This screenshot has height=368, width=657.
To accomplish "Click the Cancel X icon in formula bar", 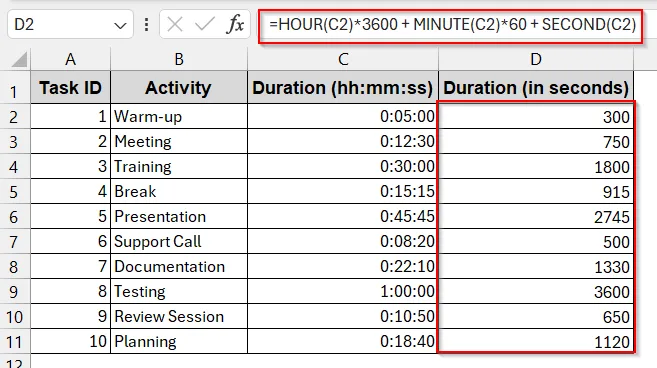I will [x=174, y=24].
